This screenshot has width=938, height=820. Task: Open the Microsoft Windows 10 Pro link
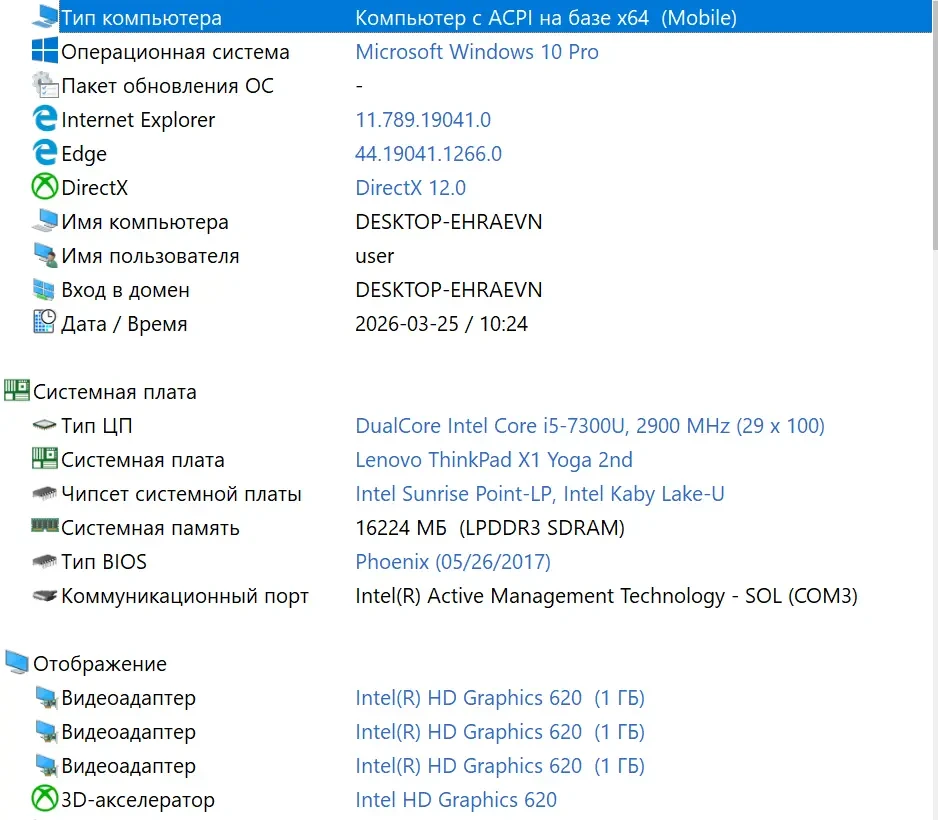coord(477,51)
